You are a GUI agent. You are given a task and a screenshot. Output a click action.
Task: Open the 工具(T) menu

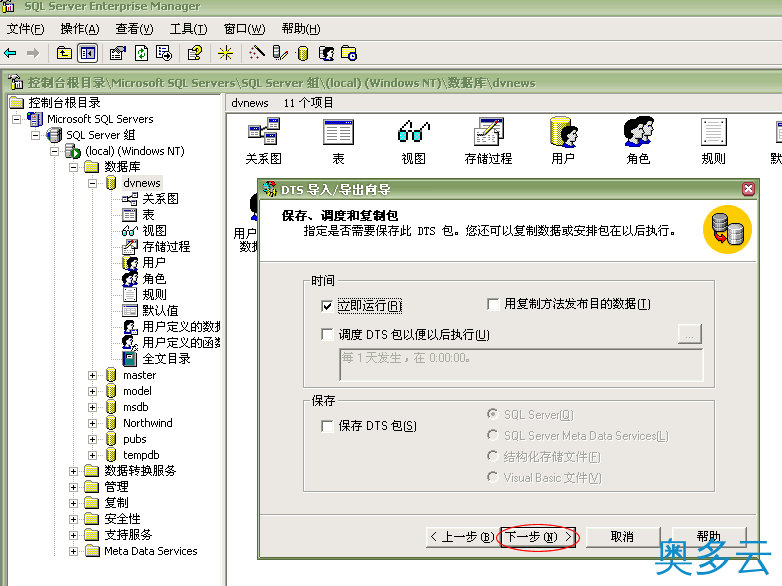coord(188,29)
